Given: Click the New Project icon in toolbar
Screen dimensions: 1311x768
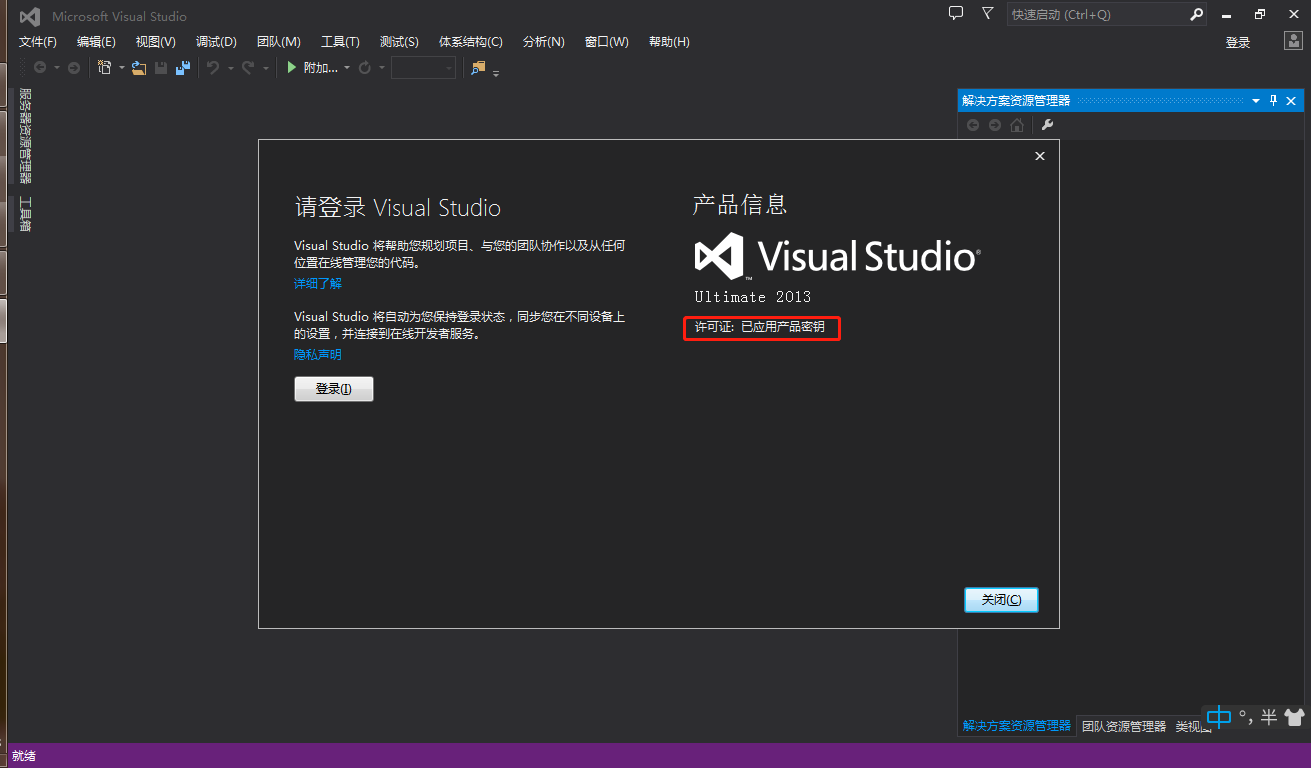Looking at the screenshot, I should 104,67.
